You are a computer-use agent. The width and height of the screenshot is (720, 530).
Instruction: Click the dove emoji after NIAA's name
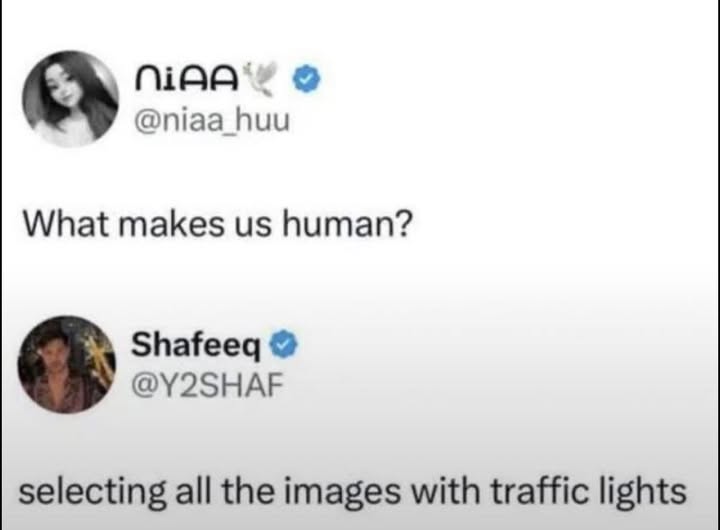coord(261,79)
